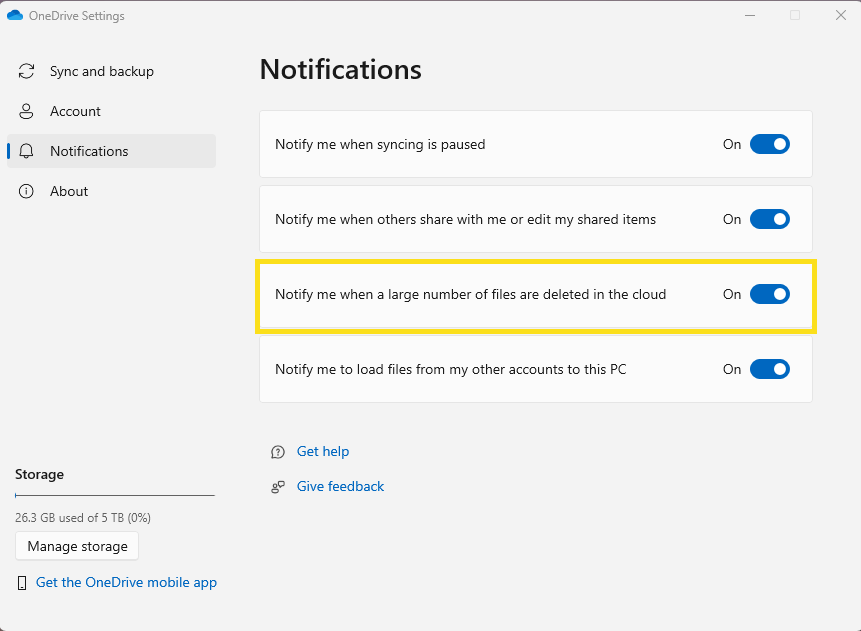Click the Get help question icon
Image resolution: width=861 pixels, height=631 pixels.
click(x=278, y=452)
